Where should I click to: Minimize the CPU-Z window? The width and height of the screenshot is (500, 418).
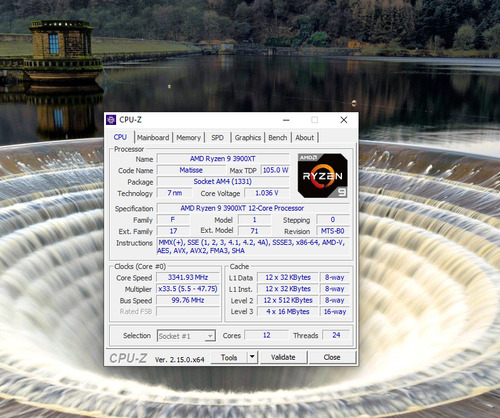click(x=286, y=120)
